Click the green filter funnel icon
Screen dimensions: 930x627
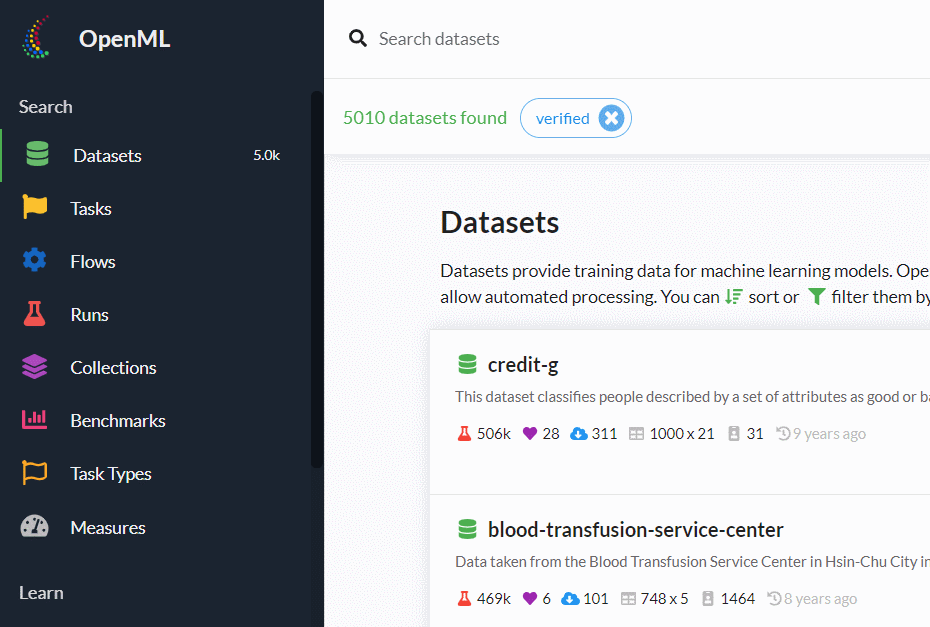pyautogui.click(x=817, y=297)
